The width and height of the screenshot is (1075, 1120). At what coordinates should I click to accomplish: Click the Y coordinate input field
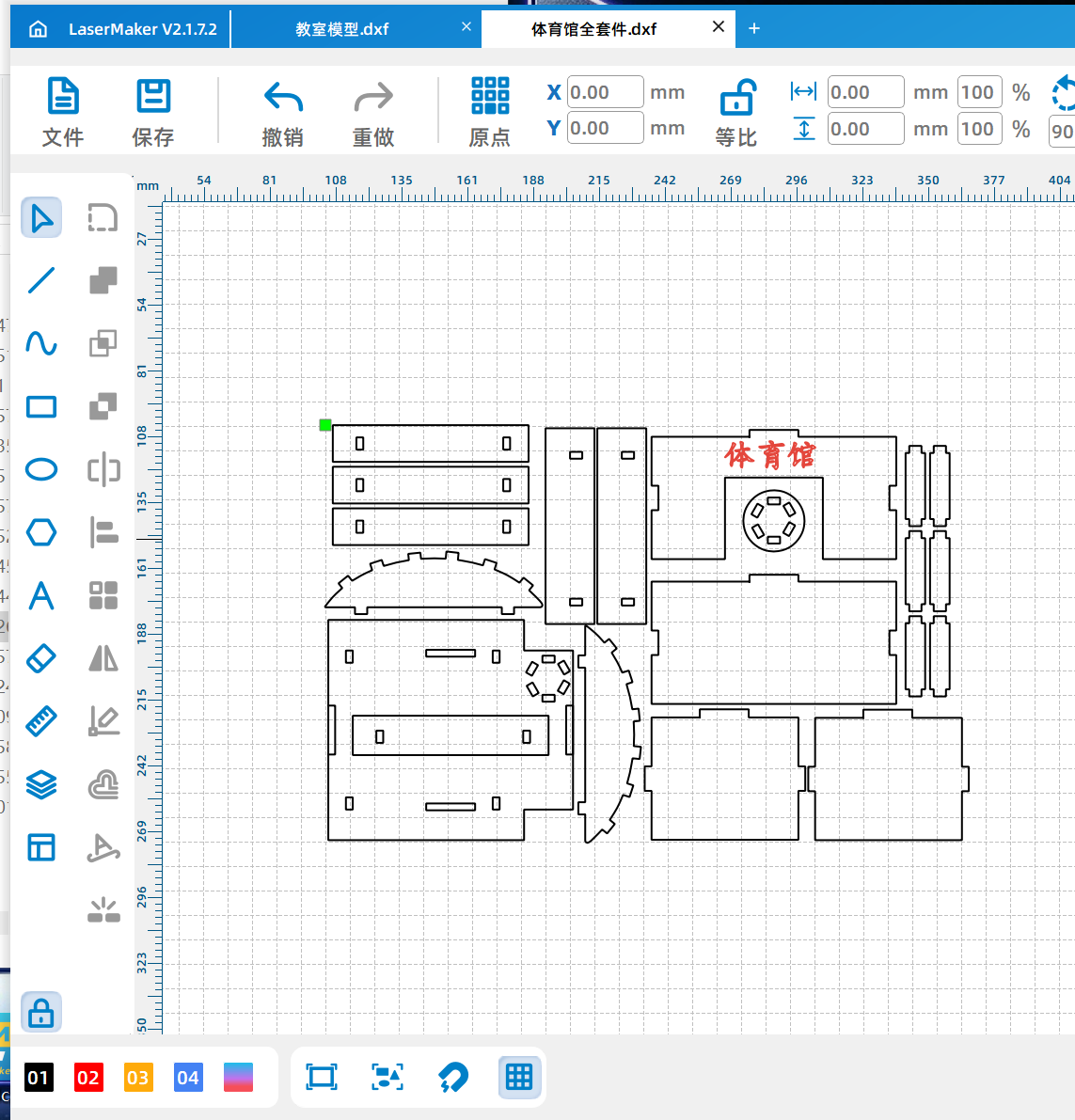(605, 128)
